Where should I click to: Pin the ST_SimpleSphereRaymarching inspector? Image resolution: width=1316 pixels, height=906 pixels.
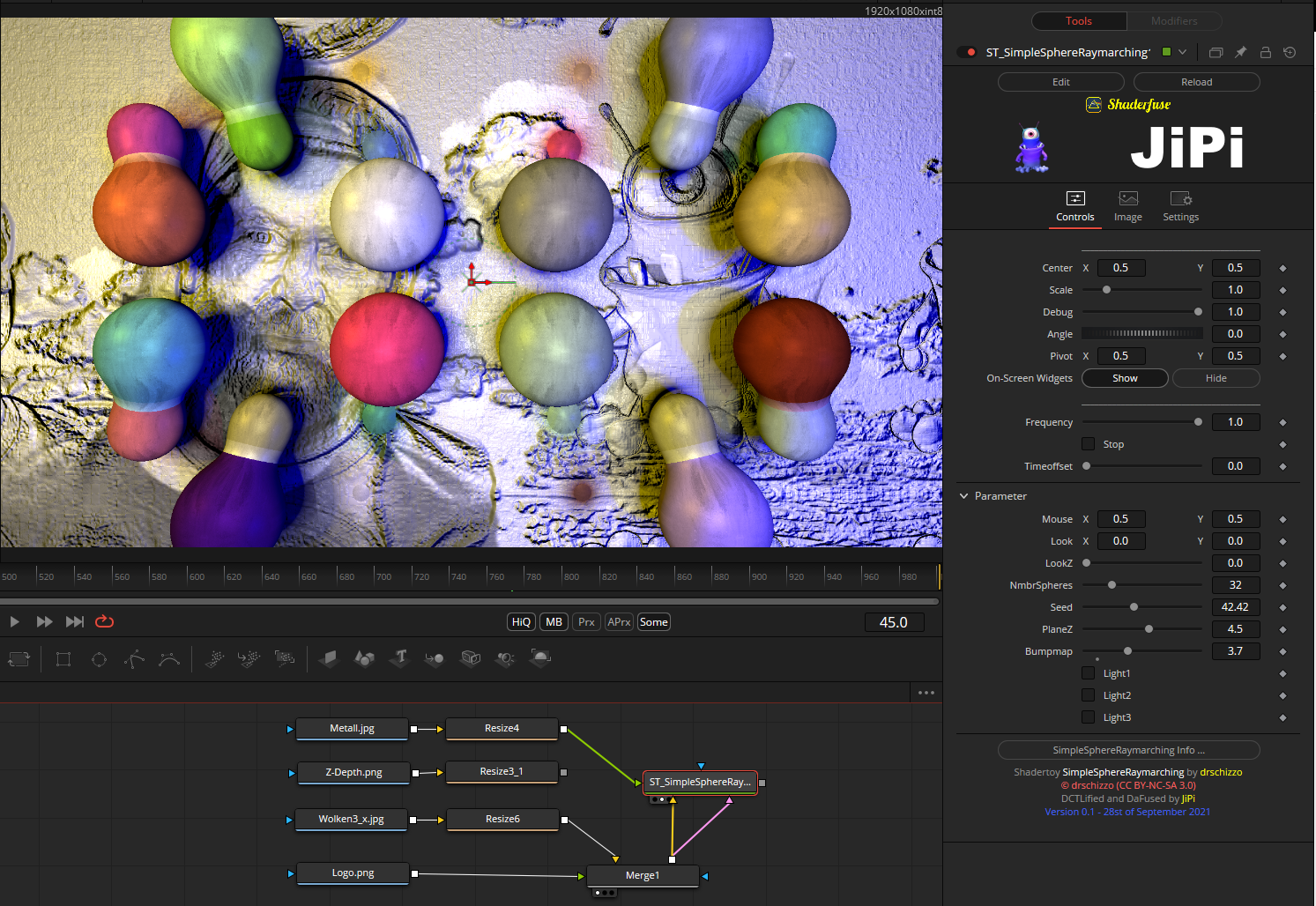pyautogui.click(x=1240, y=52)
